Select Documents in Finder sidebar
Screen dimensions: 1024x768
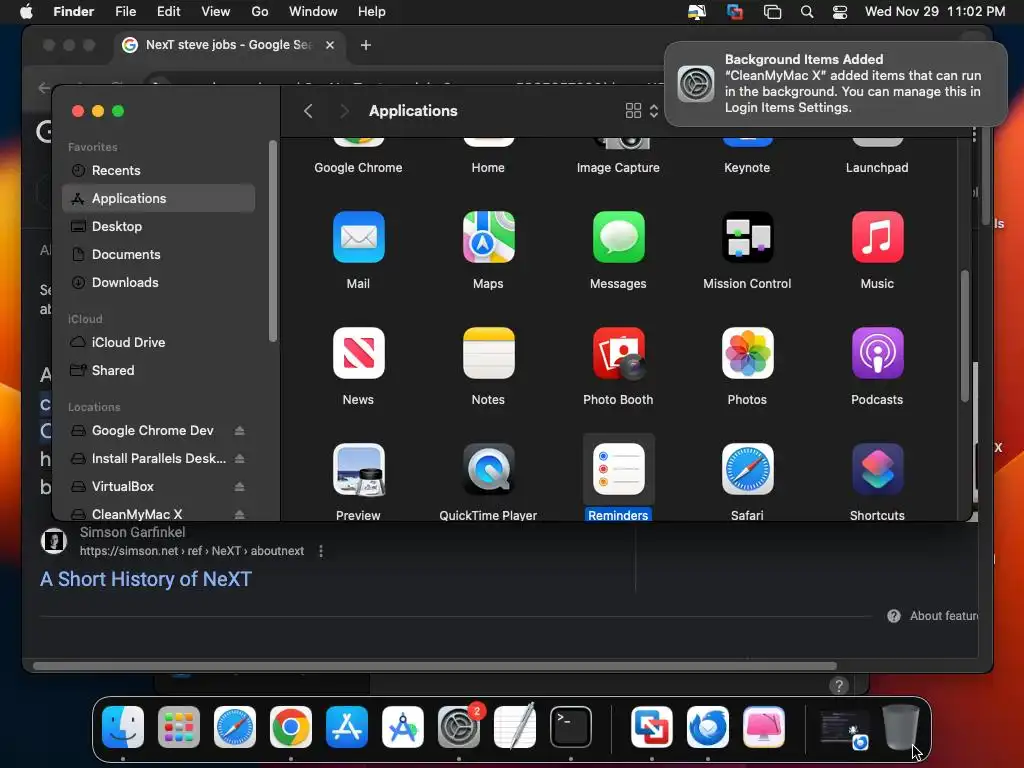159,255
